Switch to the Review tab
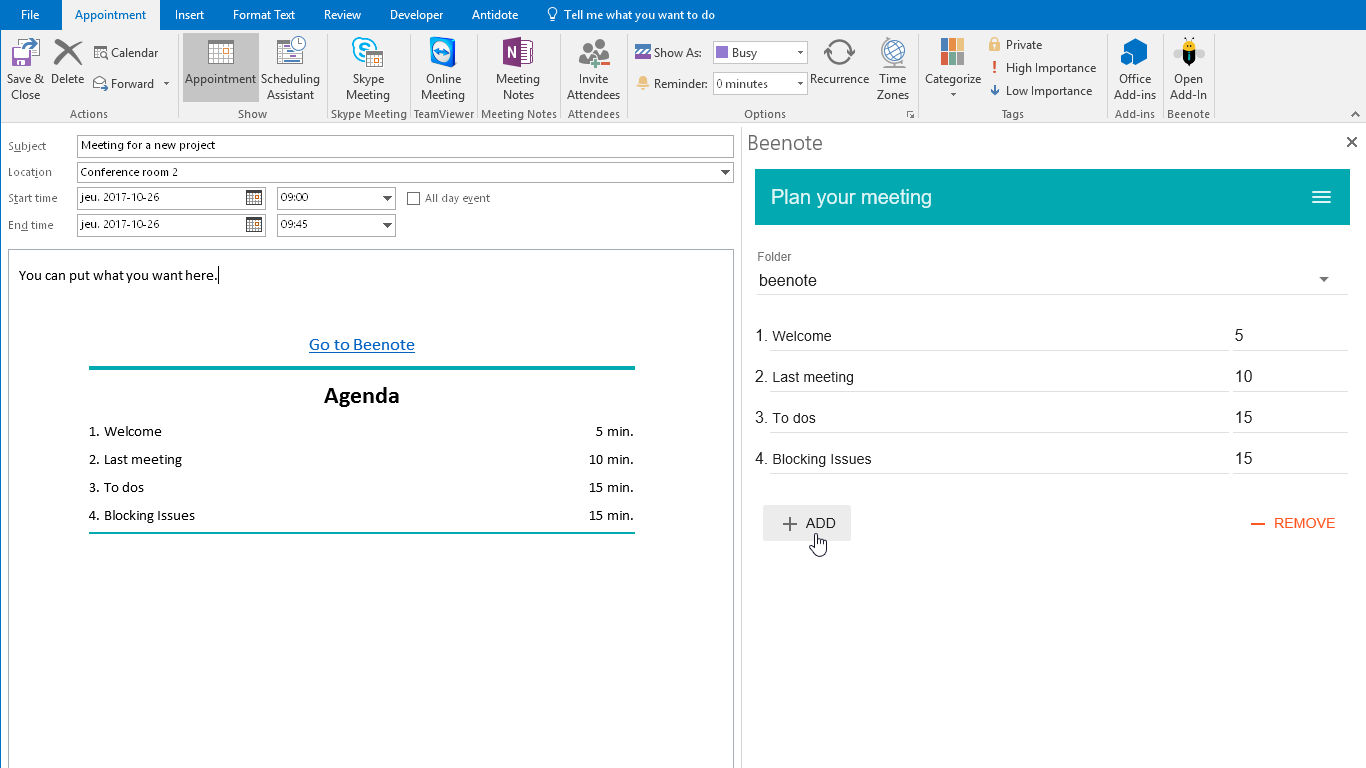The height and width of the screenshot is (768, 1366). click(342, 15)
